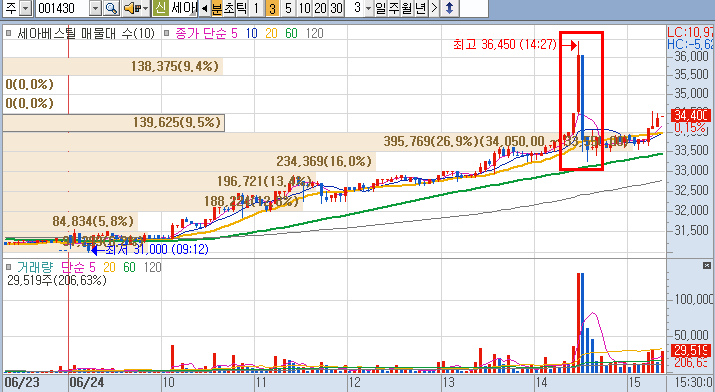Choose the 20 minute interval button
Image resolution: width=715 pixels, height=392 pixels.
click(321, 8)
